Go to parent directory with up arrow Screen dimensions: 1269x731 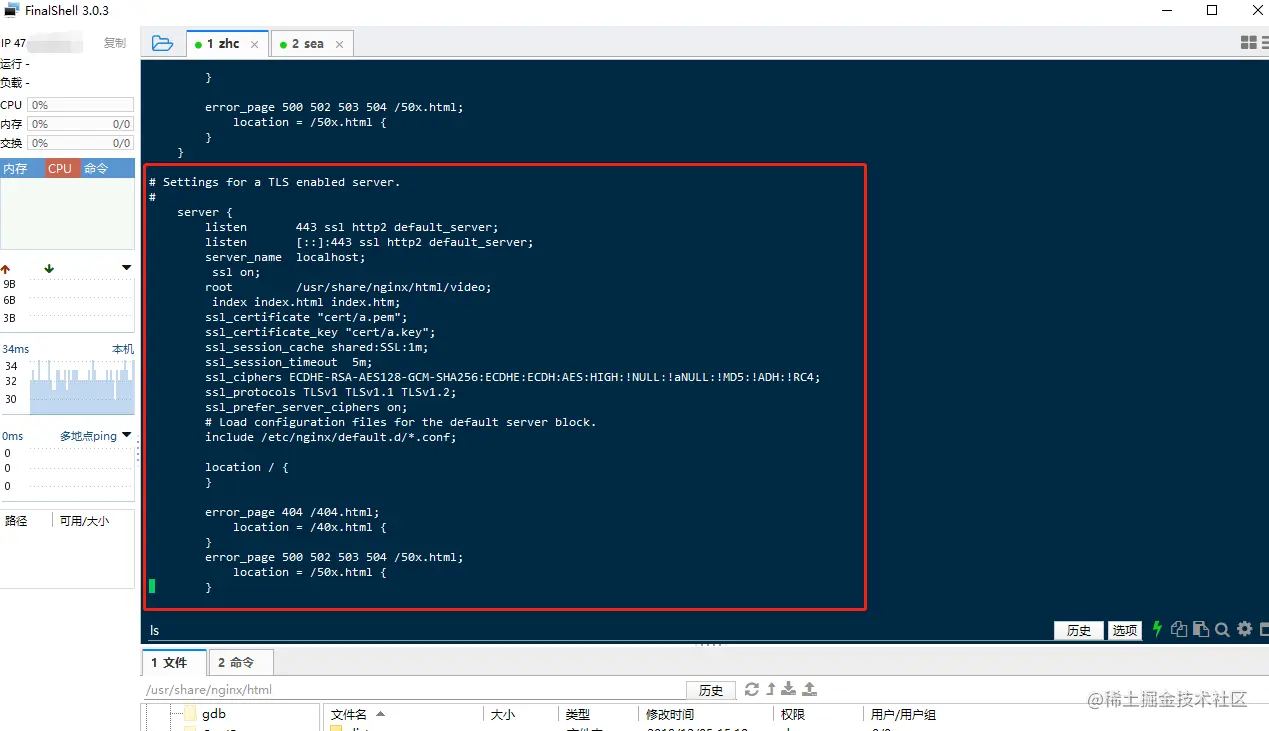click(771, 689)
